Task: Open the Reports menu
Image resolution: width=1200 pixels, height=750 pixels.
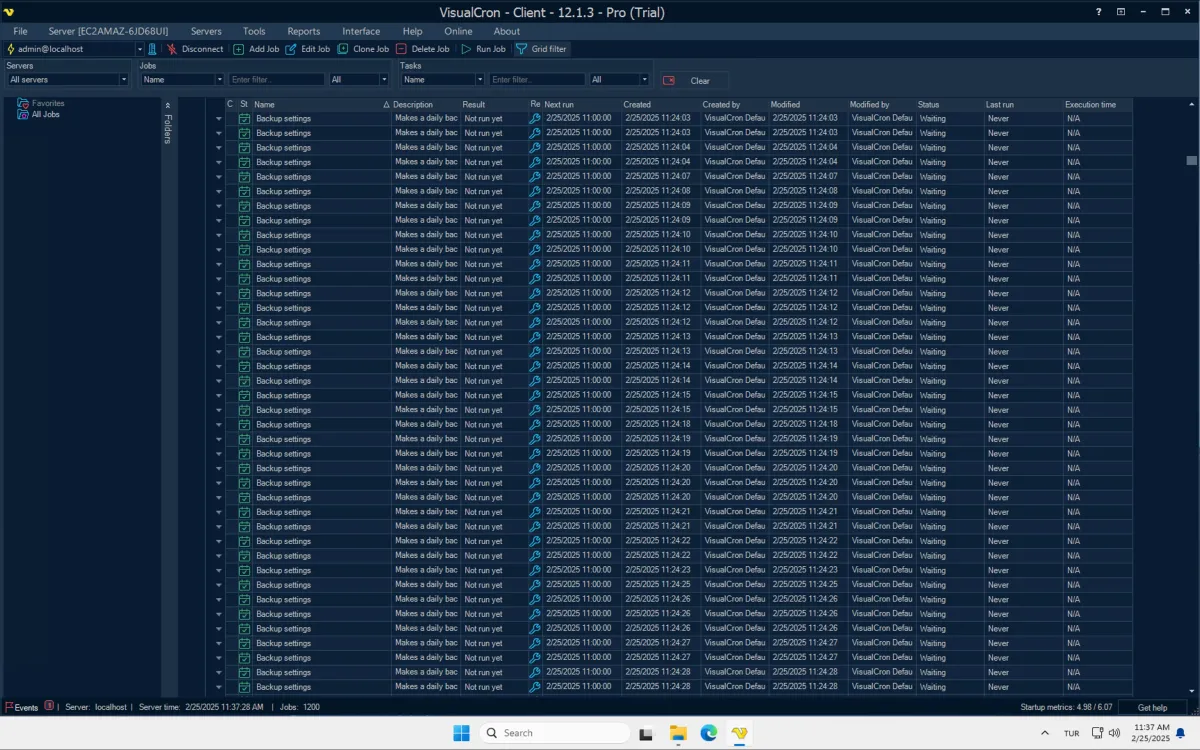Action: point(304,31)
